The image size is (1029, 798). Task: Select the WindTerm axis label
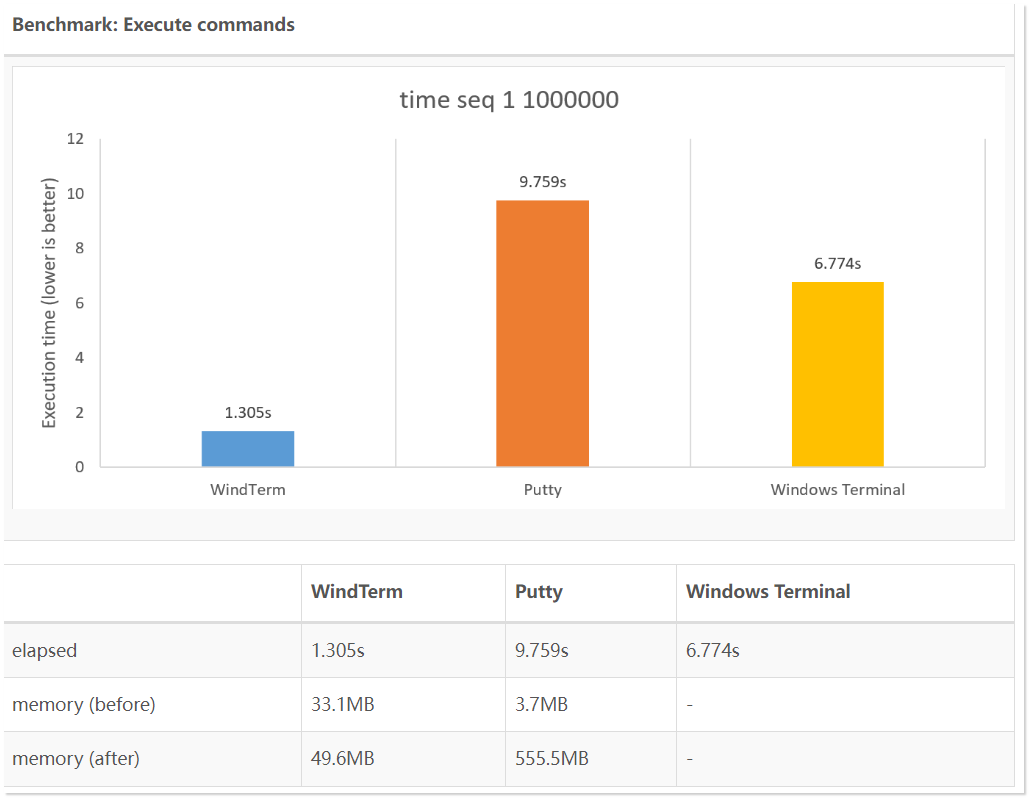(x=247, y=490)
